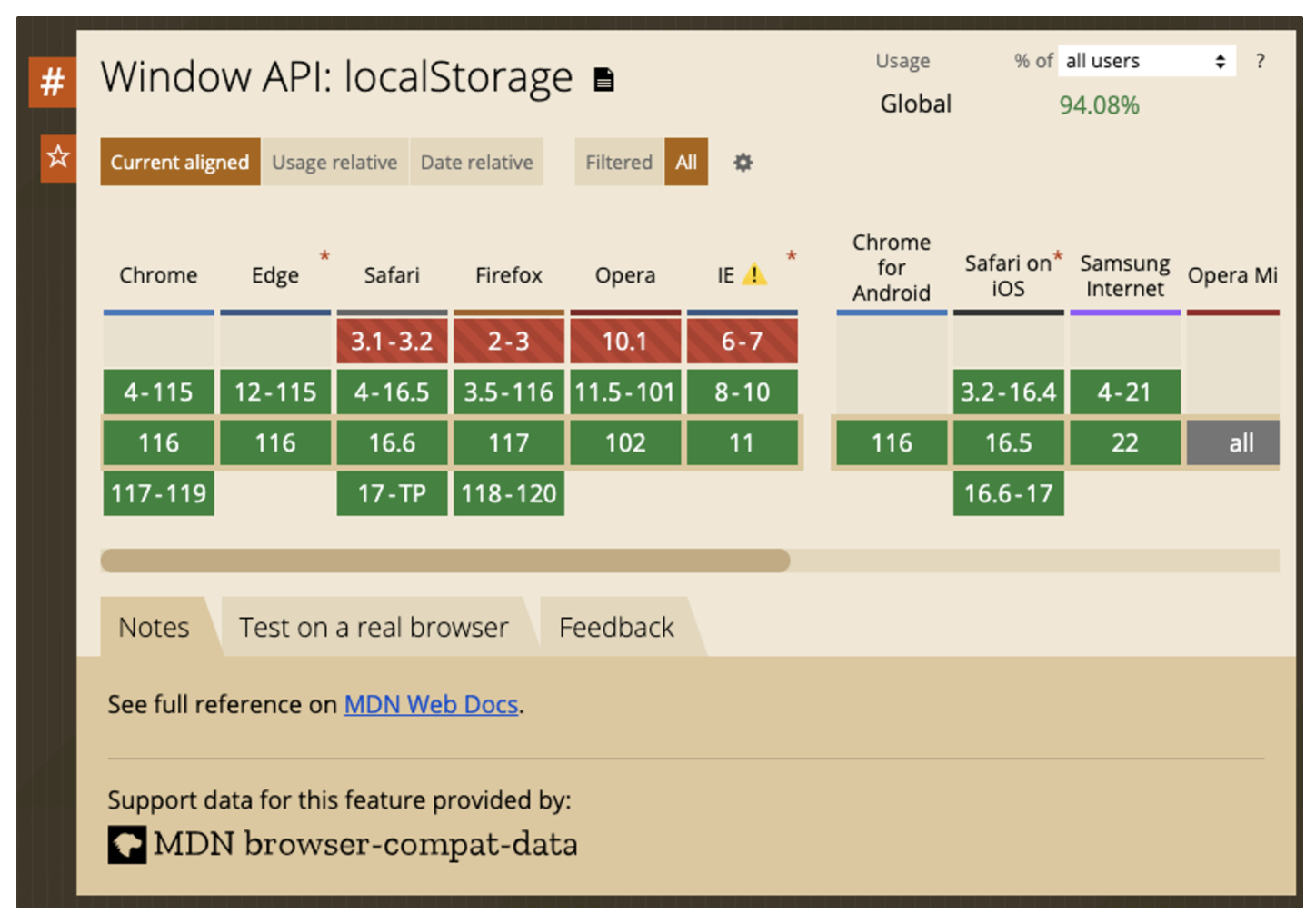Click the Edge column header
This screenshot has height=923, width=1316.
275,275
